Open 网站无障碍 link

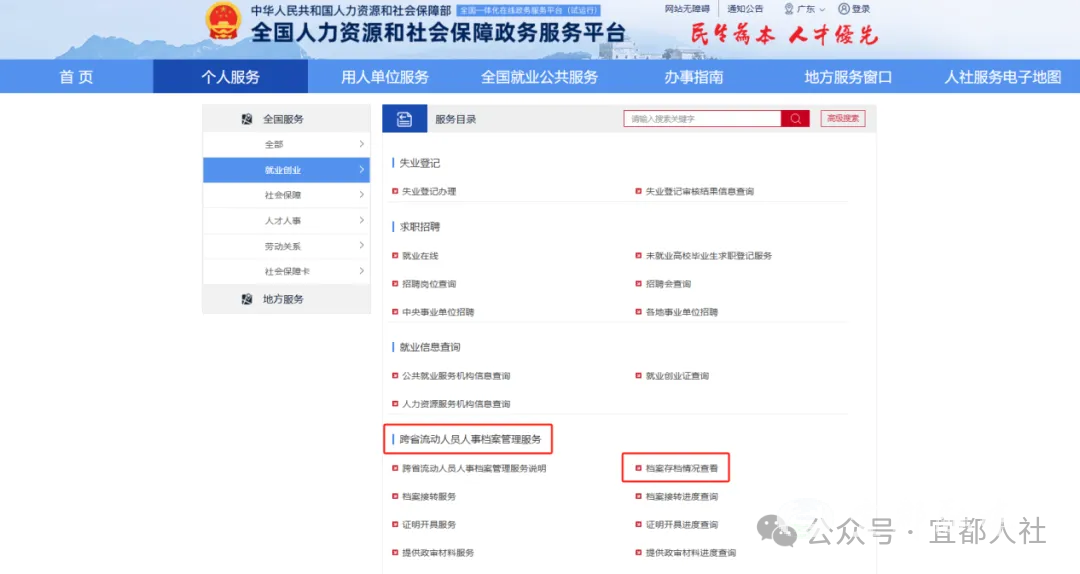687,9
